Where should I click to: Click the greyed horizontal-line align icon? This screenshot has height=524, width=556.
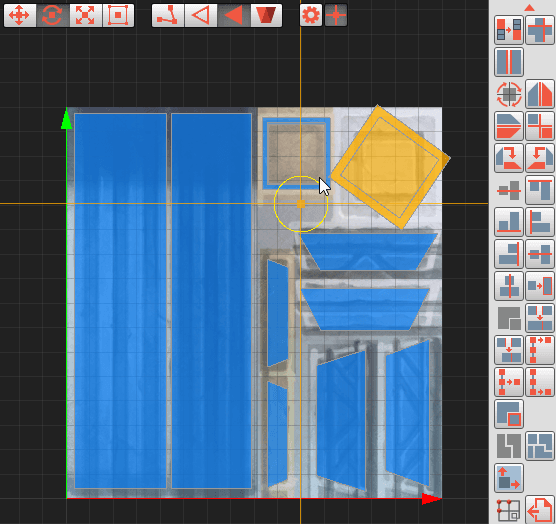point(509,191)
